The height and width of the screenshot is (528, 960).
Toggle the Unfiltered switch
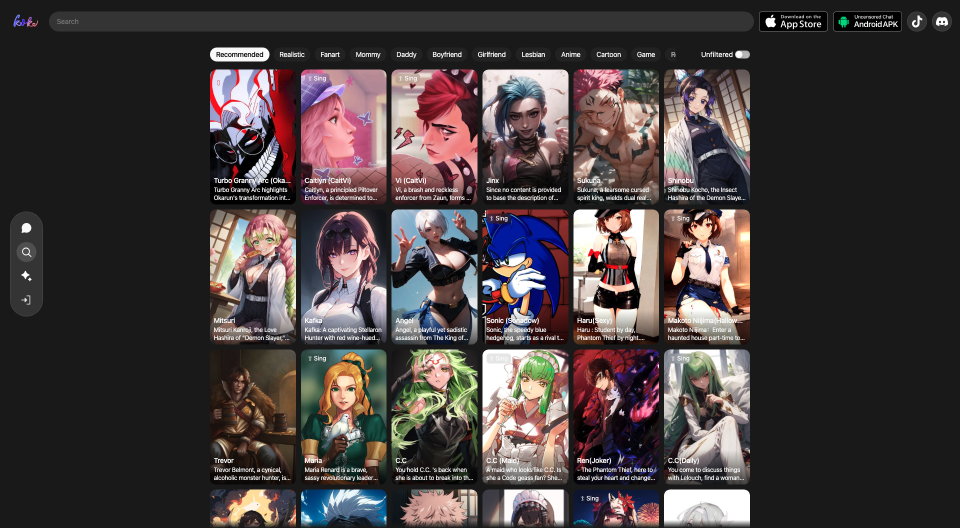point(742,55)
